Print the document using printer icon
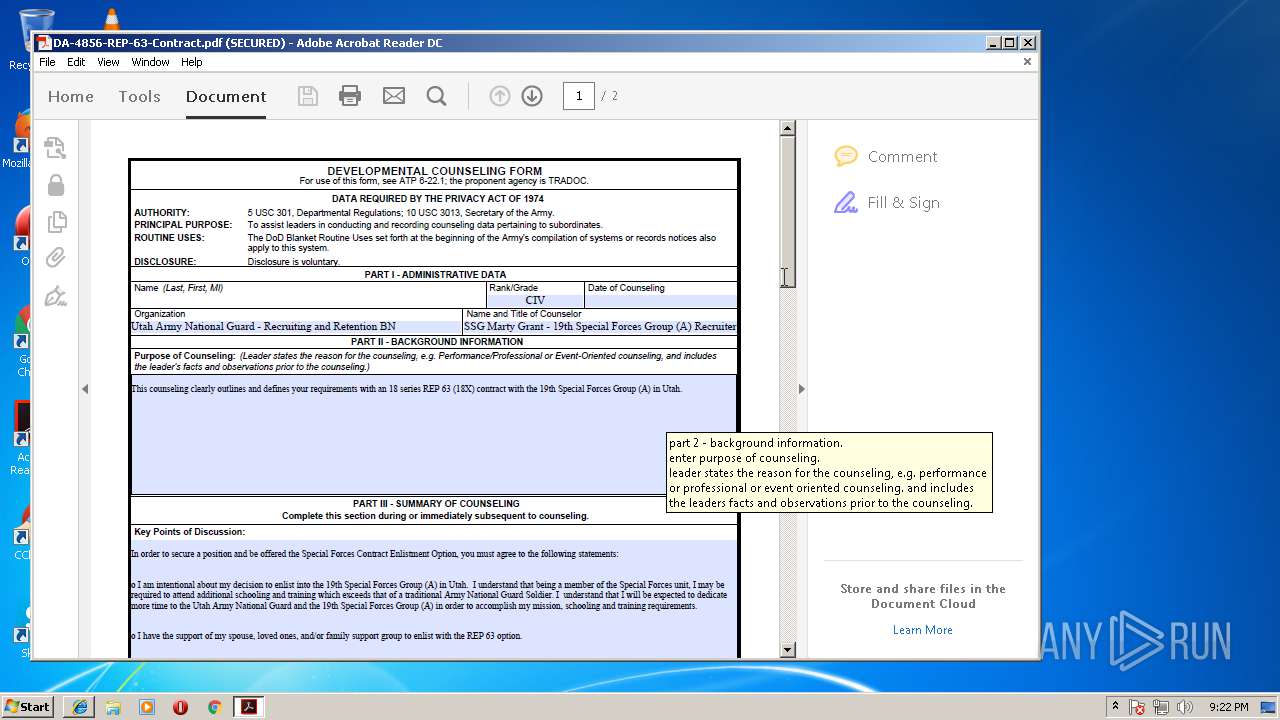Viewport: 1280px width, 720px height. (x=350, y=96)
